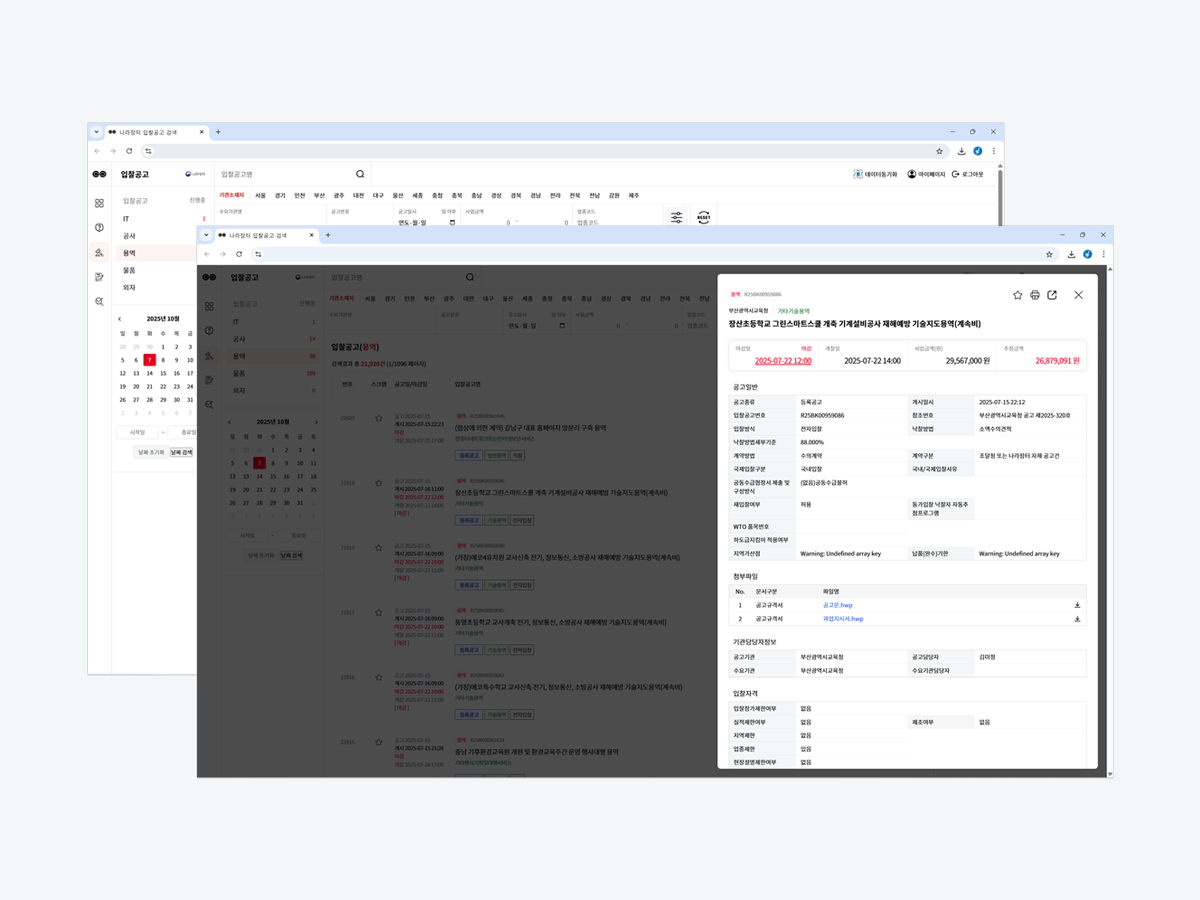Close the bid detail popup with X
Viewport: 1200px width, 900px height.
coord(1078,295)
